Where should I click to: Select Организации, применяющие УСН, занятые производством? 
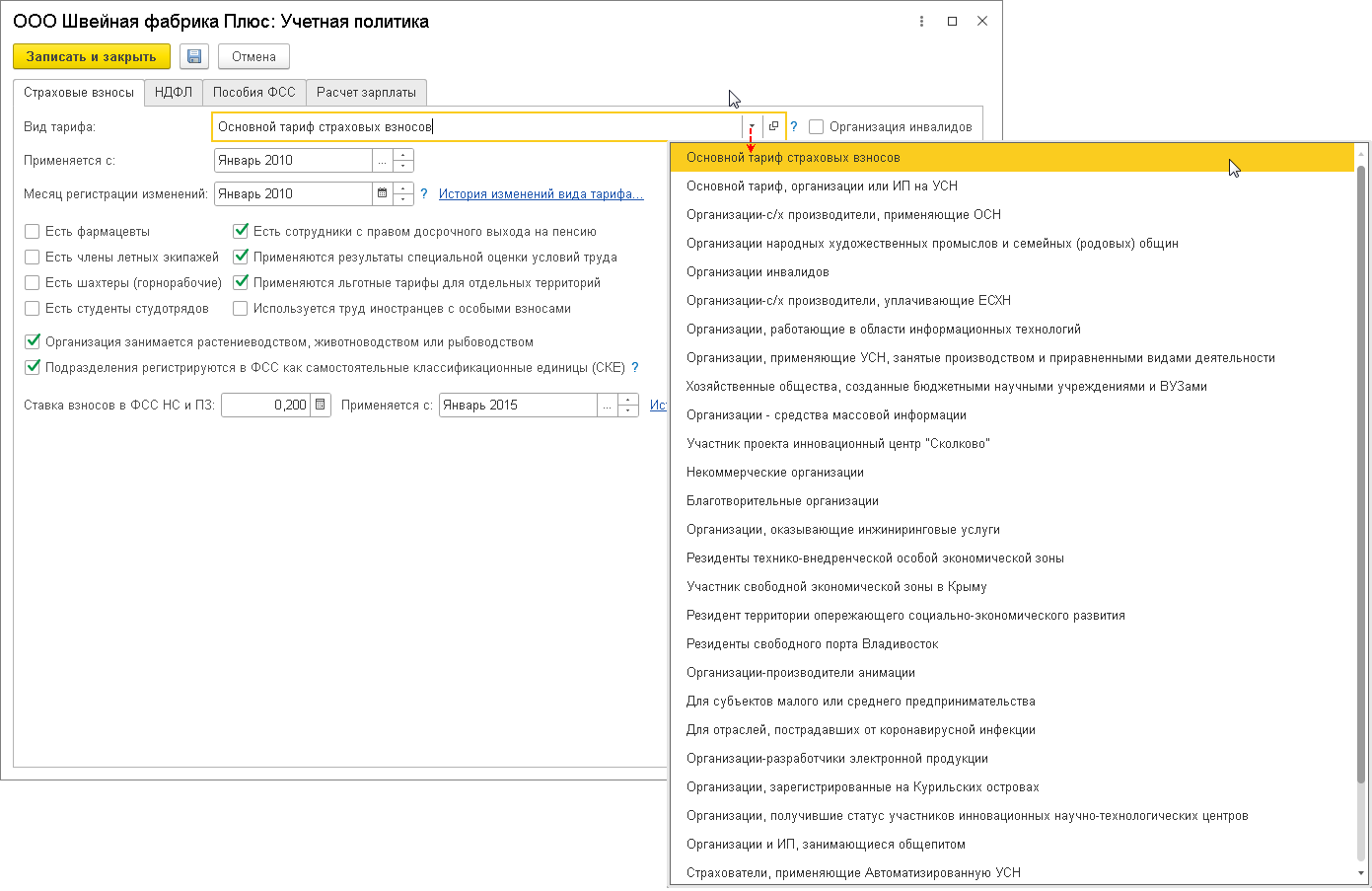click(x=1012, y=357)
